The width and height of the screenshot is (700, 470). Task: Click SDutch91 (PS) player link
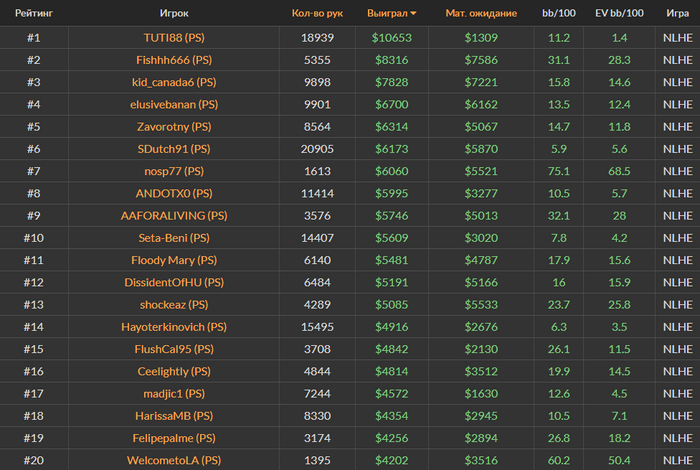[x=174, y=149]
